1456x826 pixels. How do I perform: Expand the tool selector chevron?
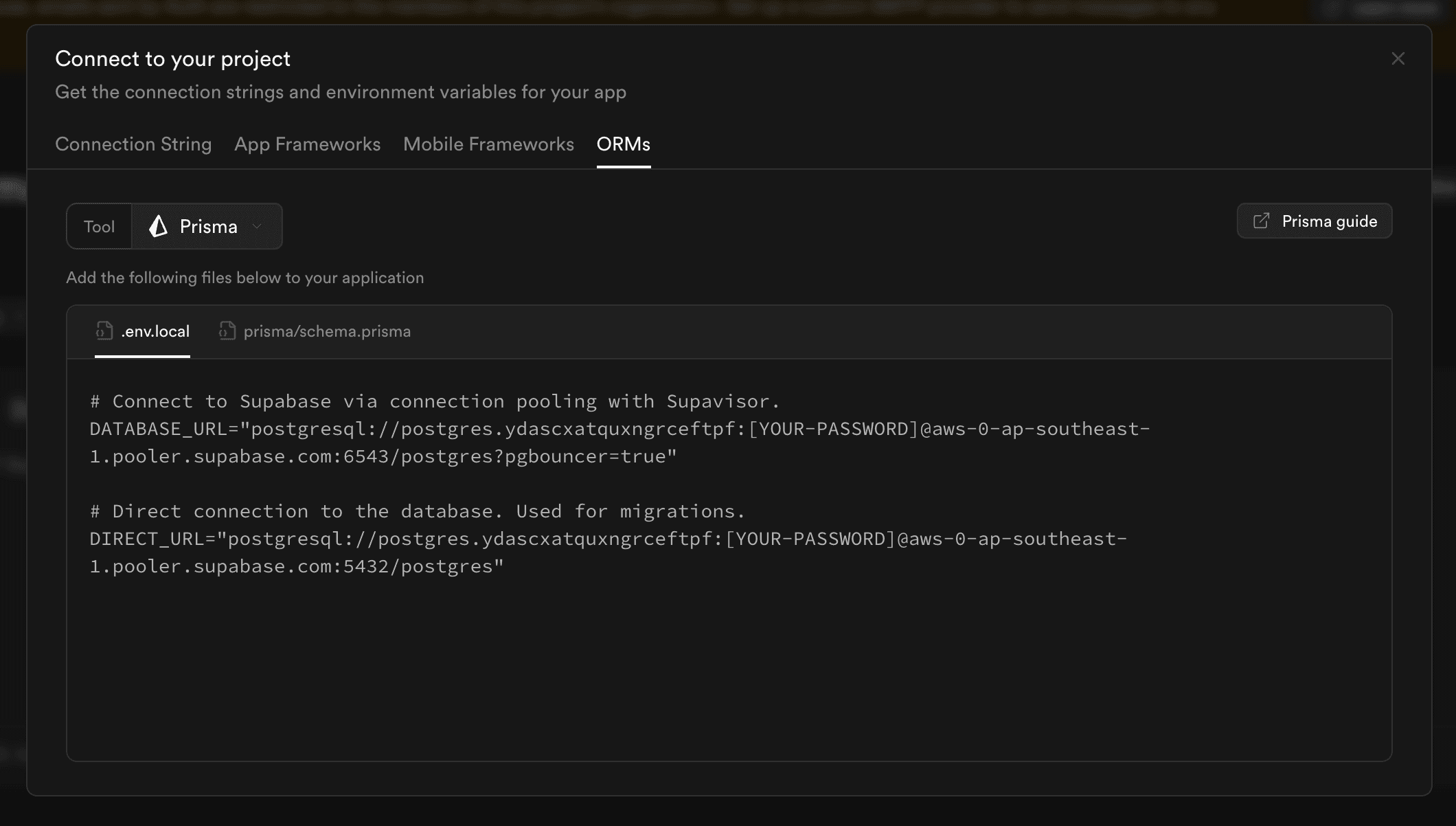257,226
